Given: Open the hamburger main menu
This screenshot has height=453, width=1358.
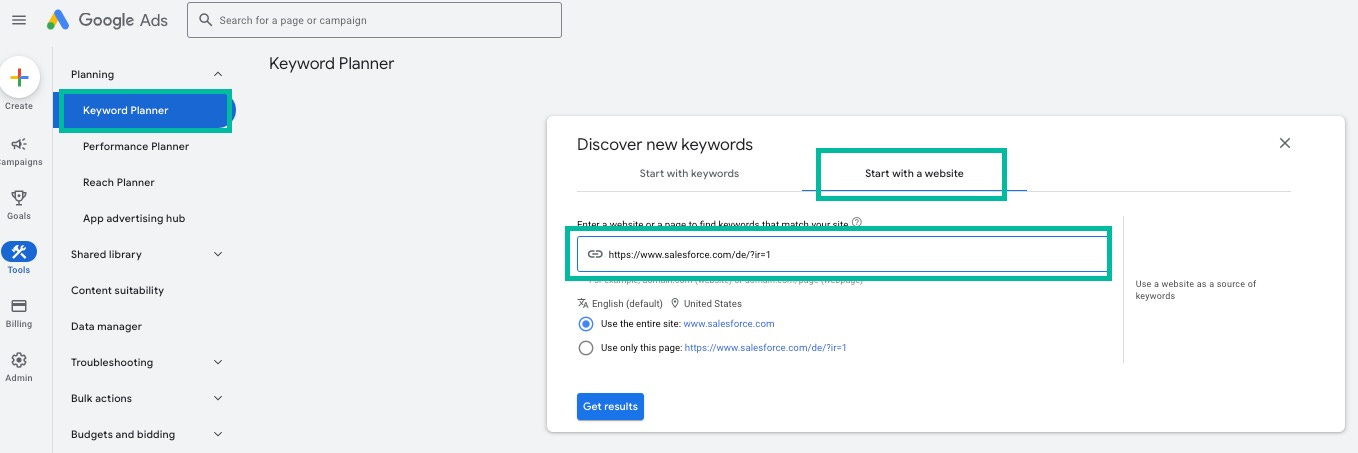Looking at the screenshot, I should click(18, 20).
